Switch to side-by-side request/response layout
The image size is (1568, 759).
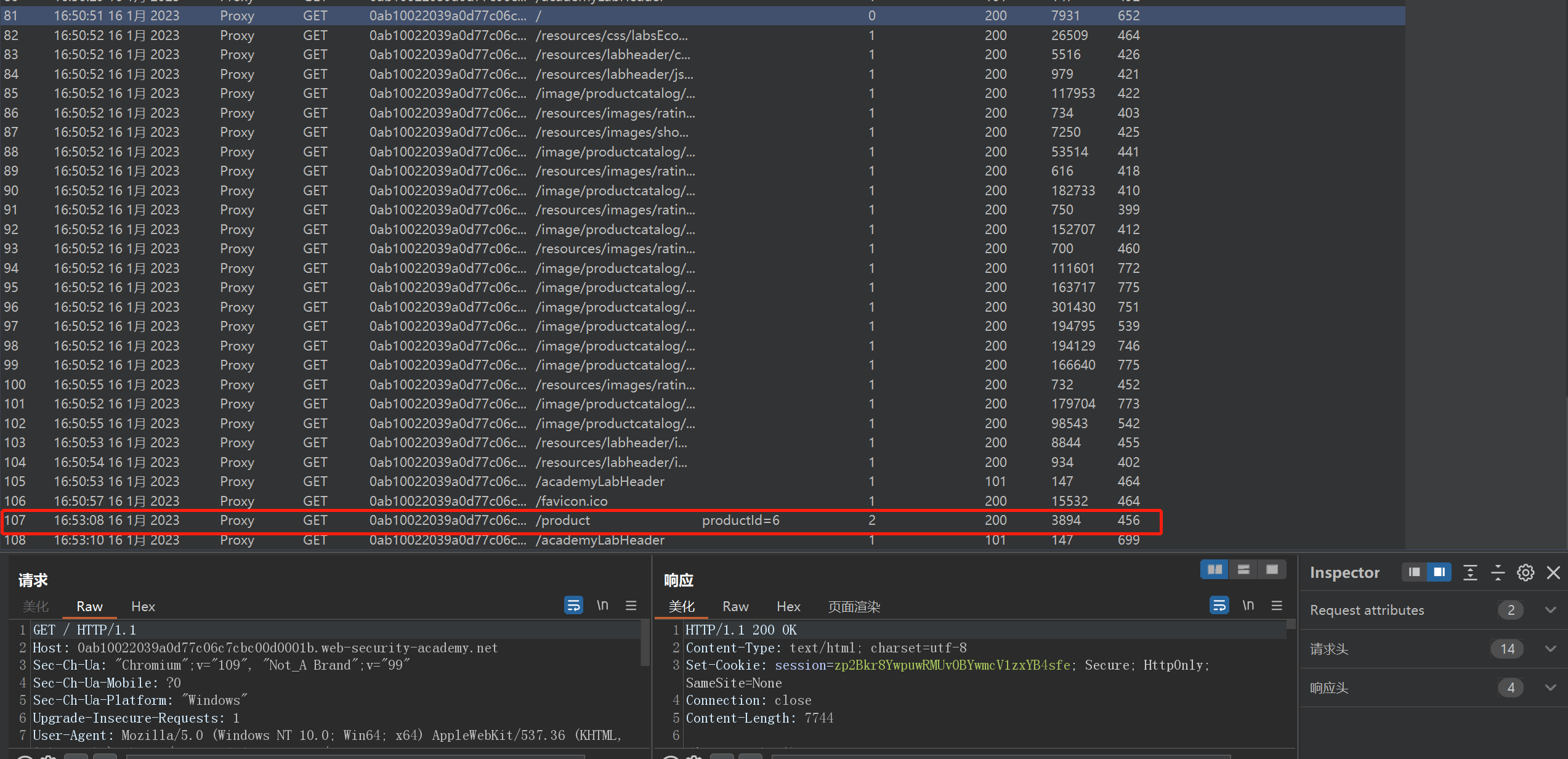[1214, 570]
